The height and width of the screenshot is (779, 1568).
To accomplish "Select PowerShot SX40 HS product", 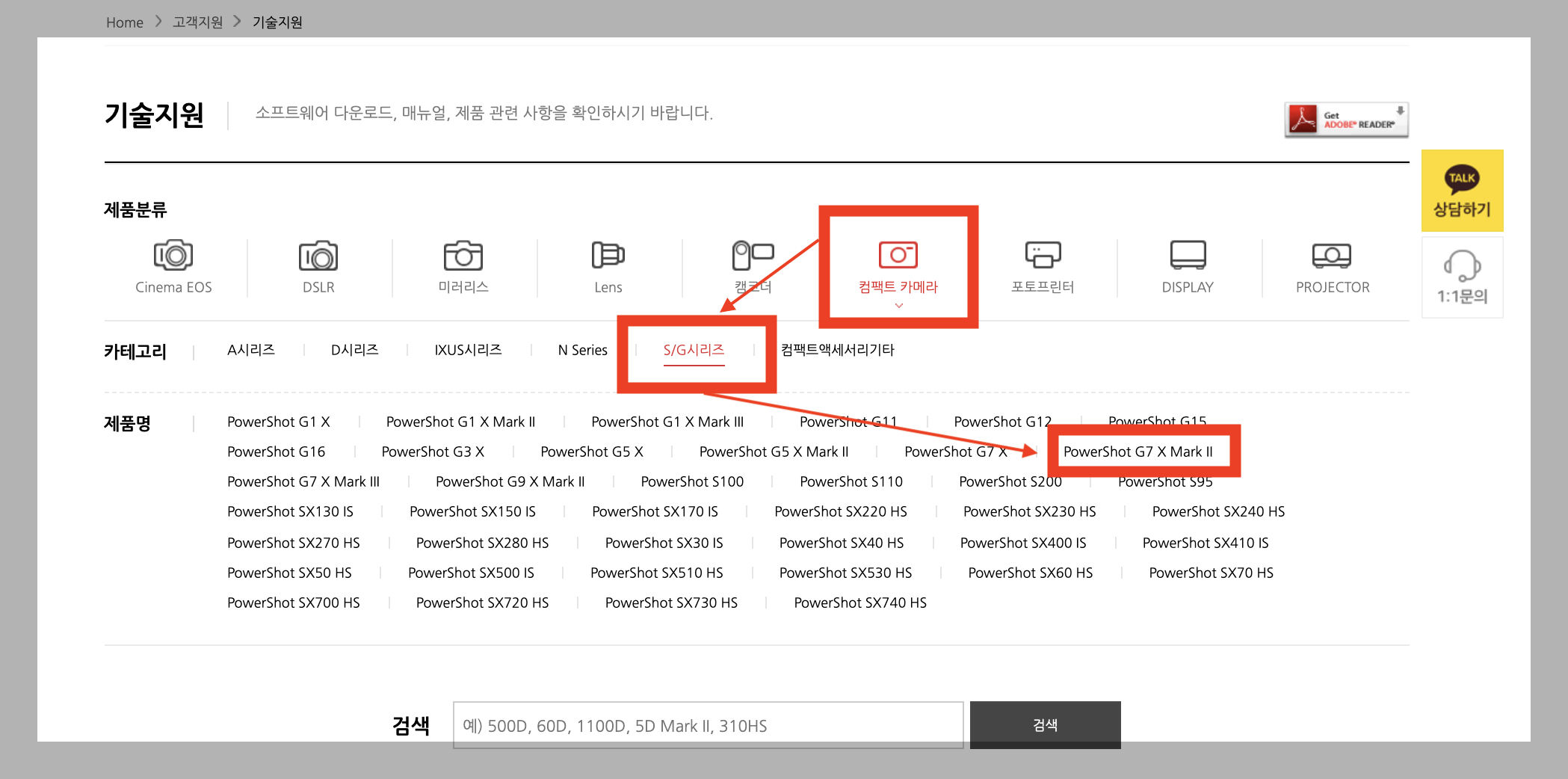I will point(842,543).
